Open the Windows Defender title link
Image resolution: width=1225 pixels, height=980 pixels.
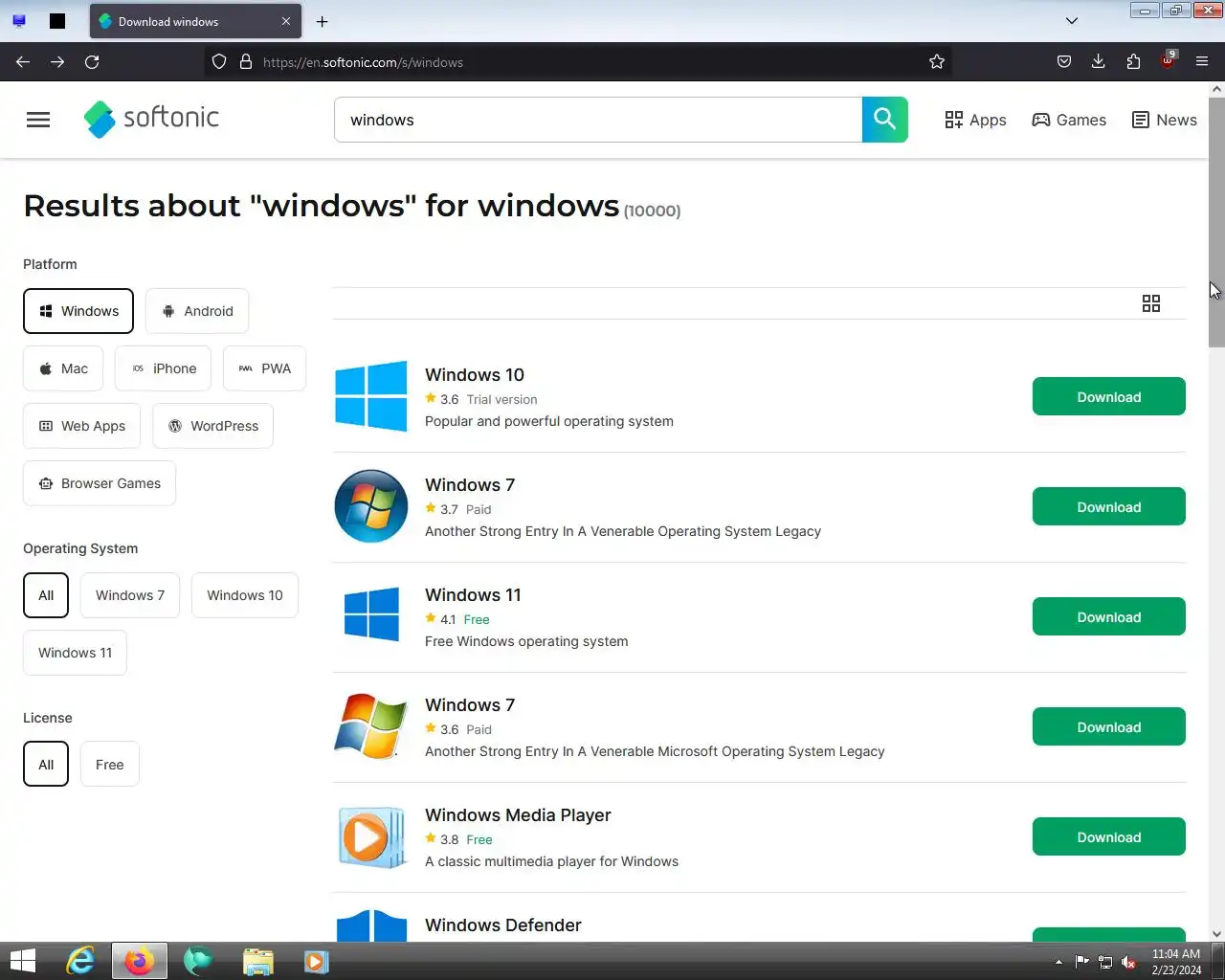click(503, 925)
